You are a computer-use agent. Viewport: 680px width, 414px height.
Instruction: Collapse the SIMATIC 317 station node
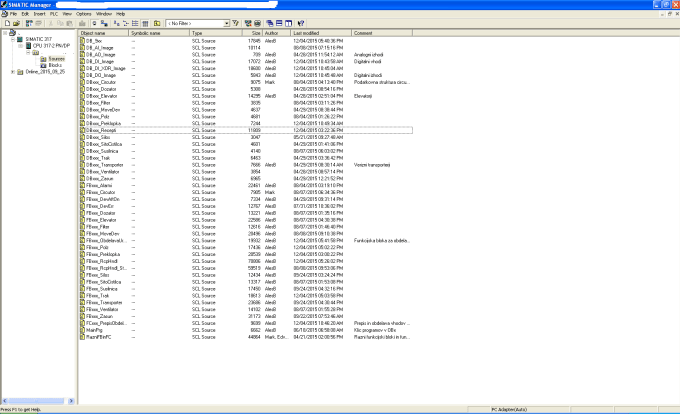coord(13,40)
